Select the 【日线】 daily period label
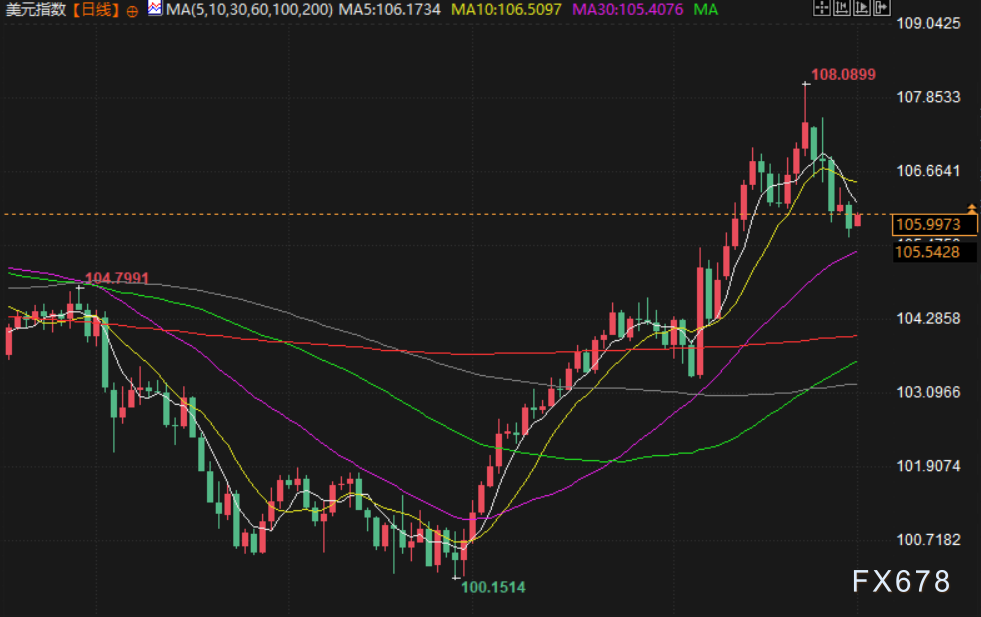The height and width of the screenshot is (617, 981). pyautogui.click(x=95, y=10)
